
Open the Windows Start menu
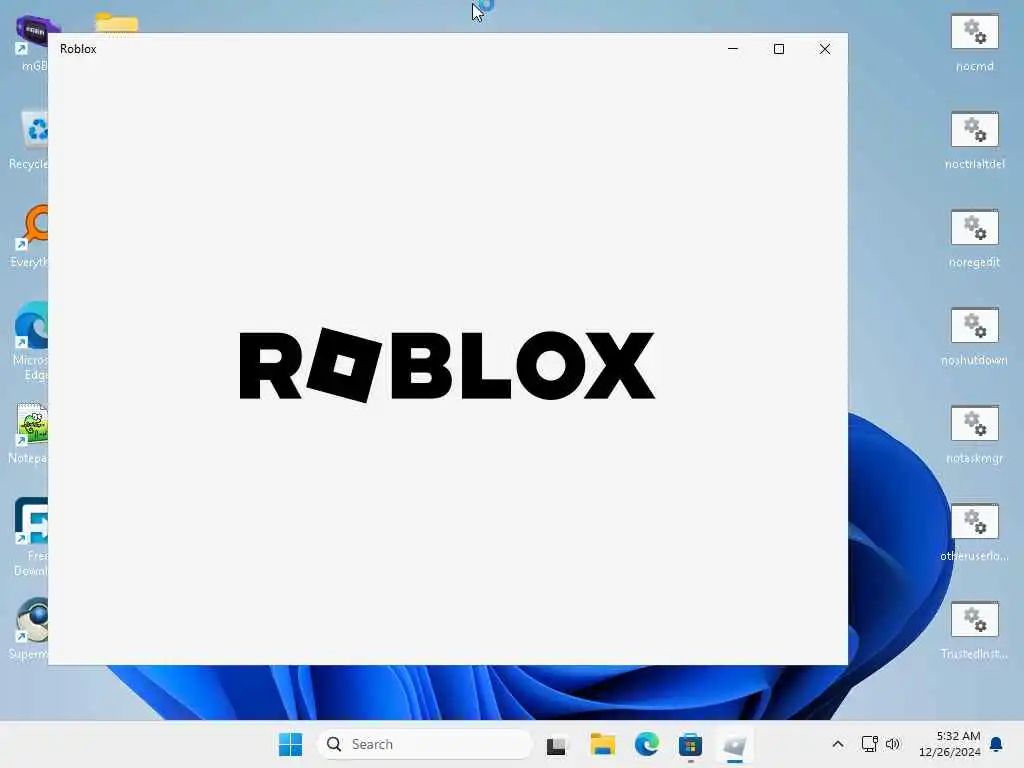(x=291, y=744)
